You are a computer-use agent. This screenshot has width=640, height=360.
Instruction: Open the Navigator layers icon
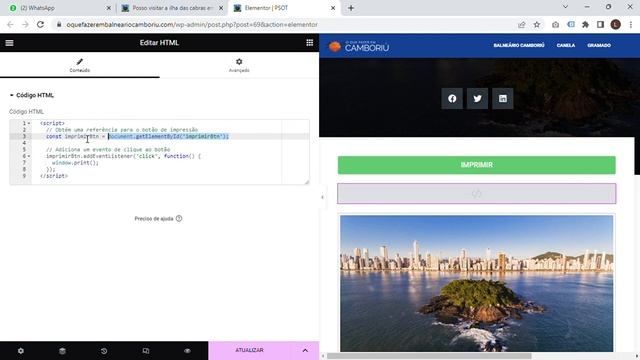click(x=62, y=351)
